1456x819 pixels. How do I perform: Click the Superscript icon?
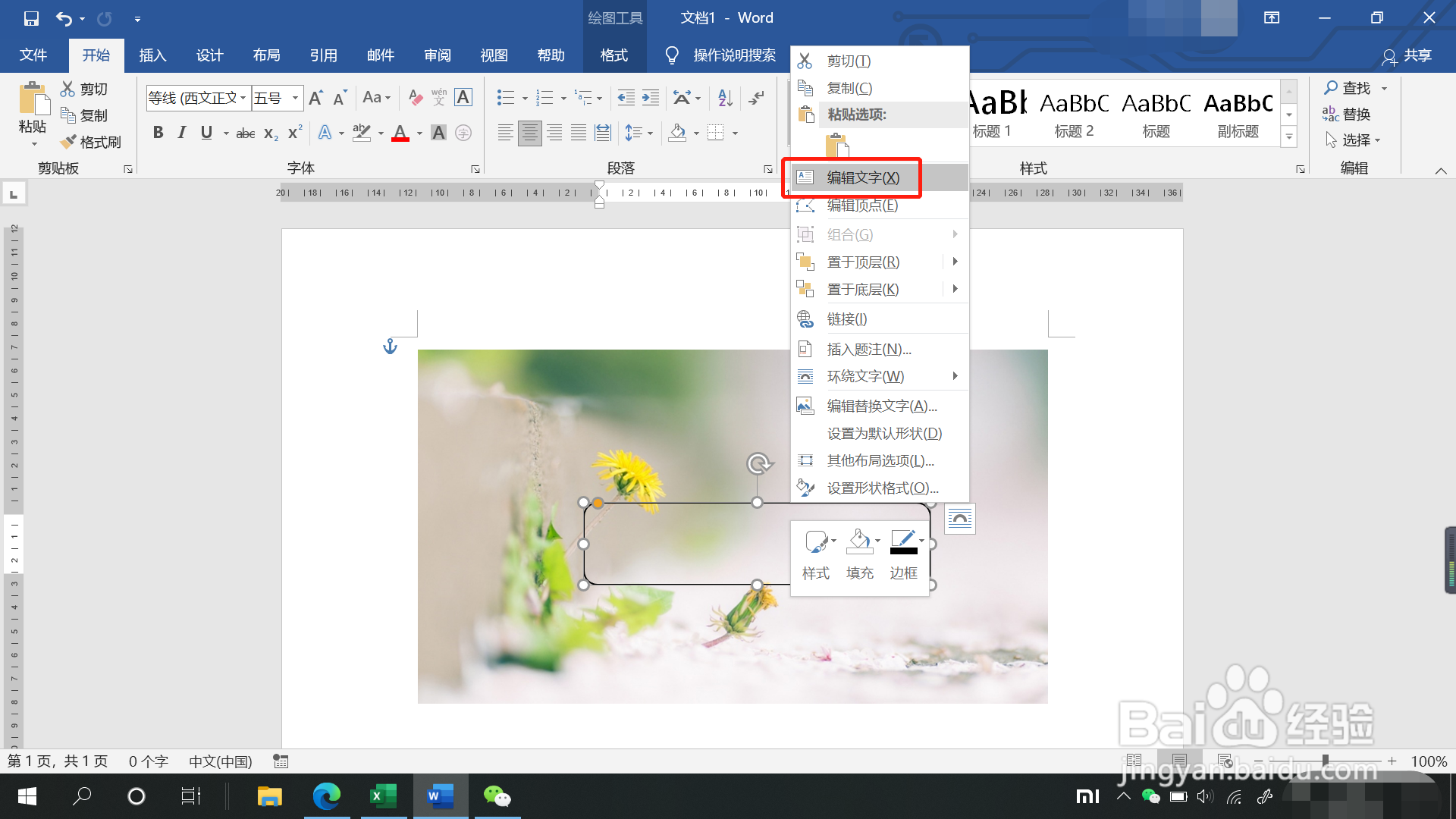click(x=295, y=133)
